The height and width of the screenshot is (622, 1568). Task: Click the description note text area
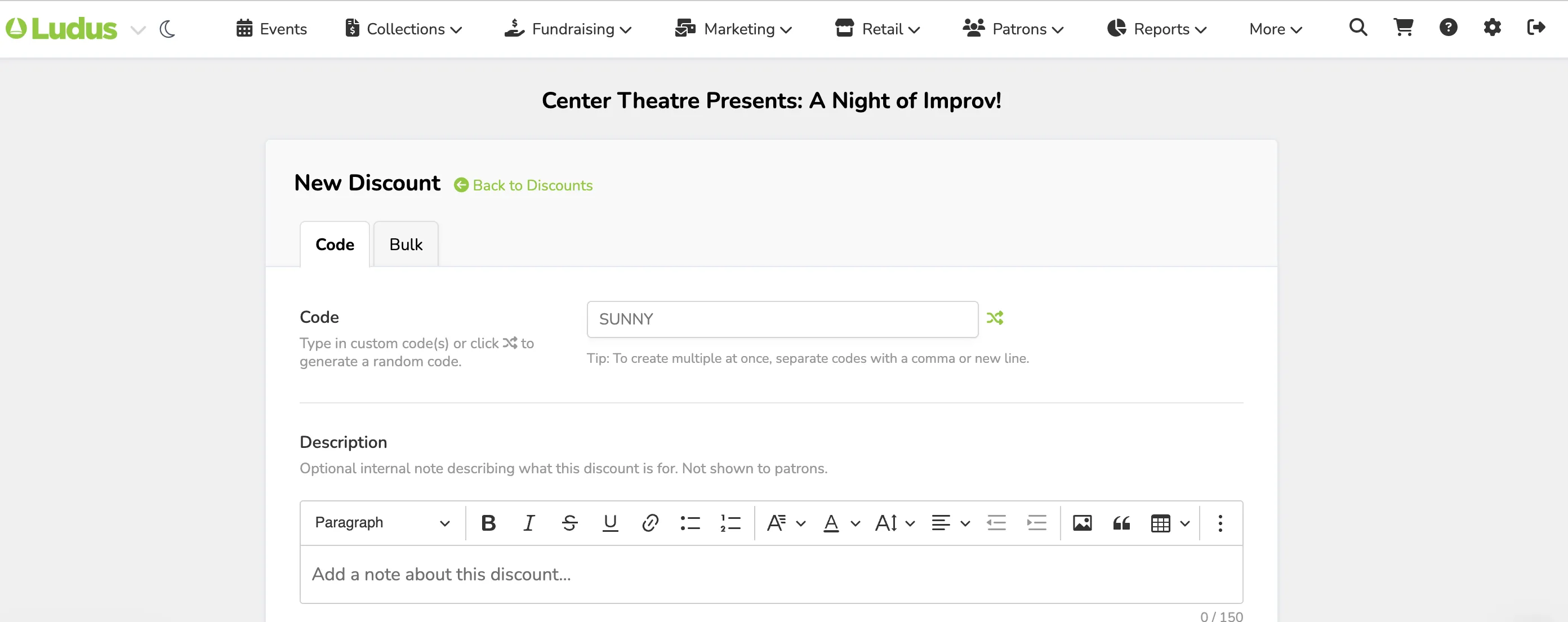click(x=771, y=574)
